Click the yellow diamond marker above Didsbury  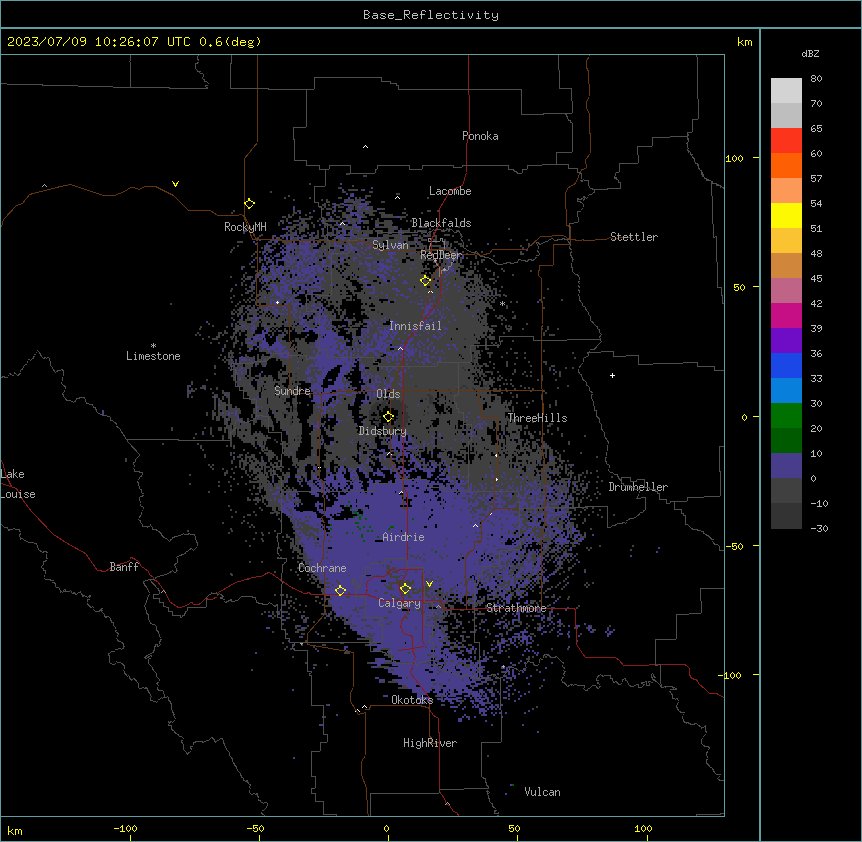point(389,417)
